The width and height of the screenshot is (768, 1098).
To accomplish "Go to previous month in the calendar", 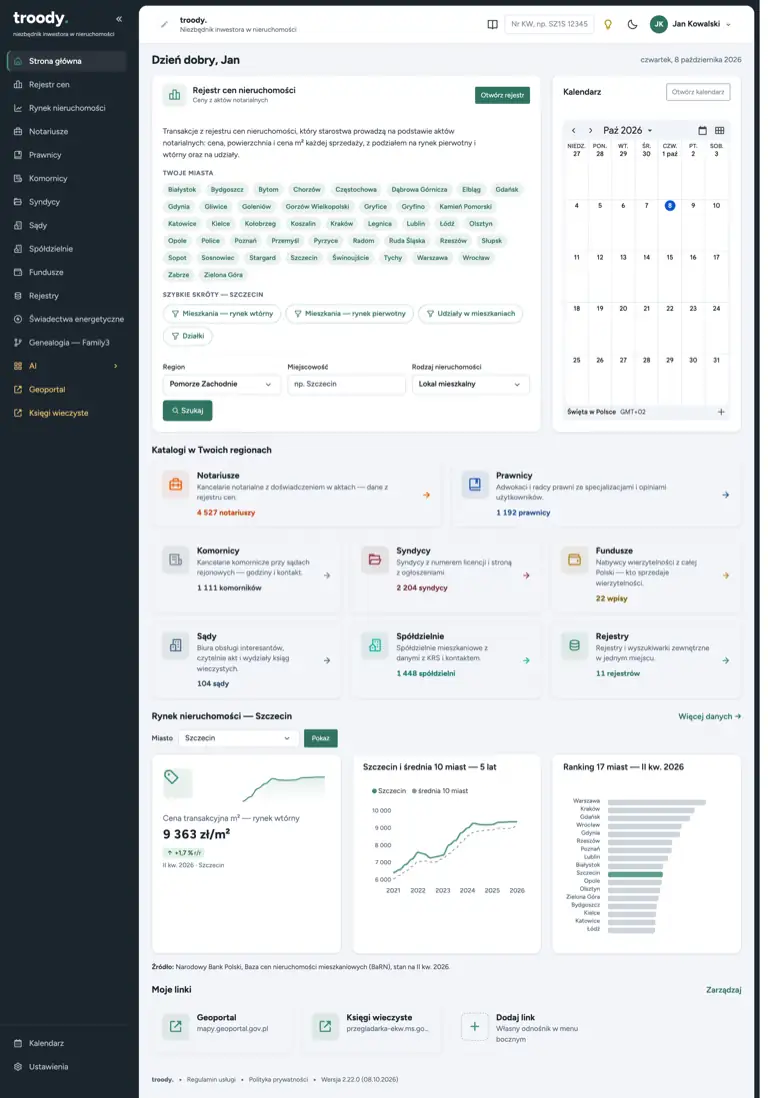I will coord(573,130).
